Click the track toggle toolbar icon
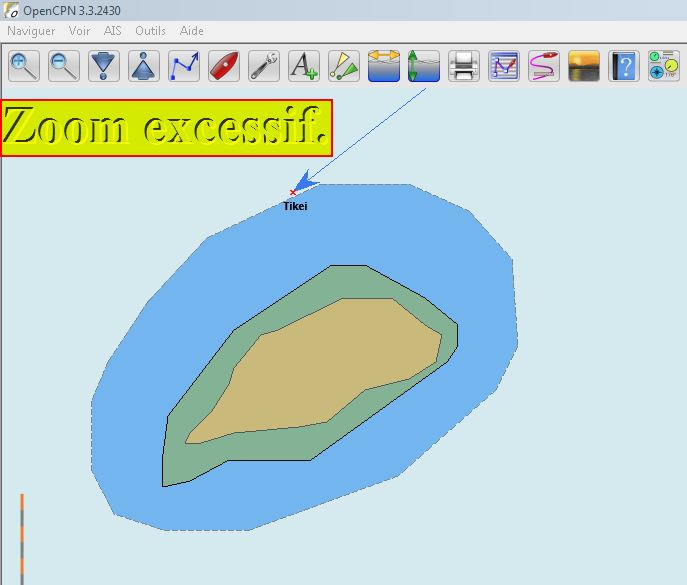The image size is (687, 585). point(544,67)
